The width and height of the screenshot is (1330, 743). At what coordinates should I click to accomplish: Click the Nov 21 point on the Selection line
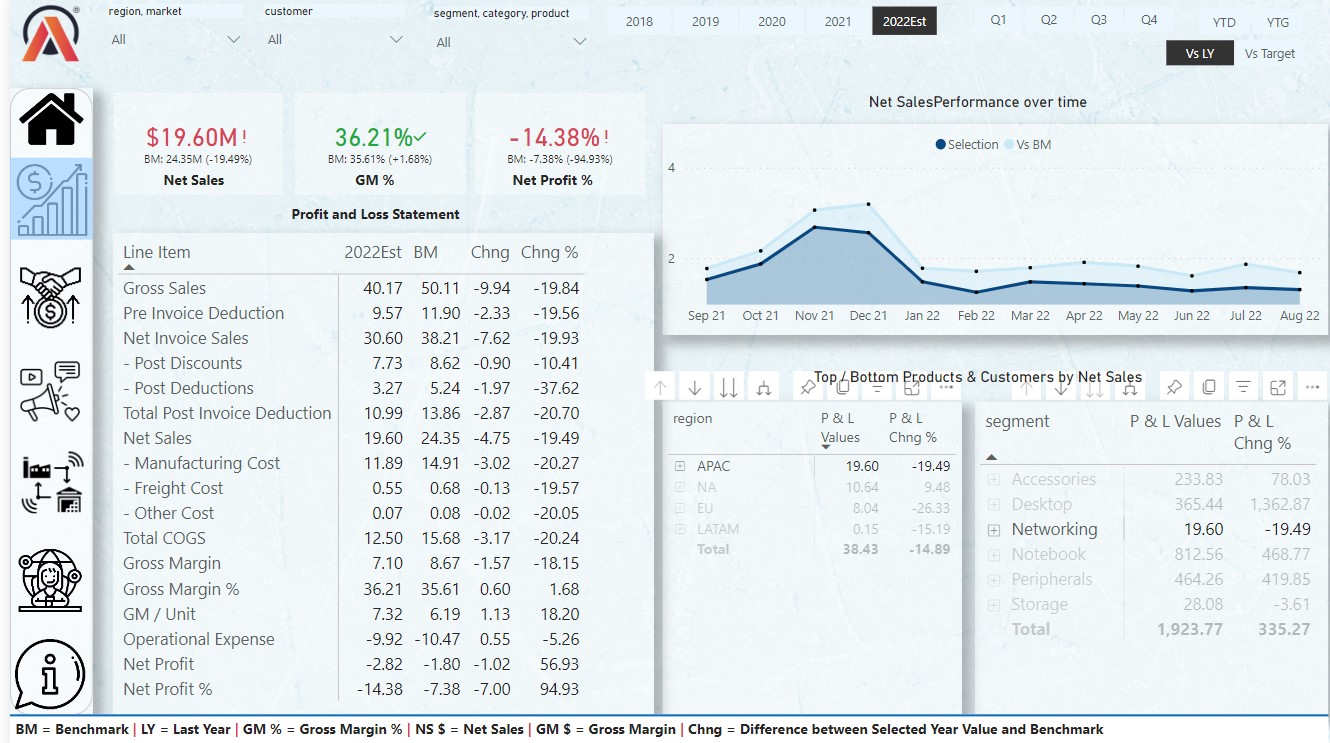815,227
